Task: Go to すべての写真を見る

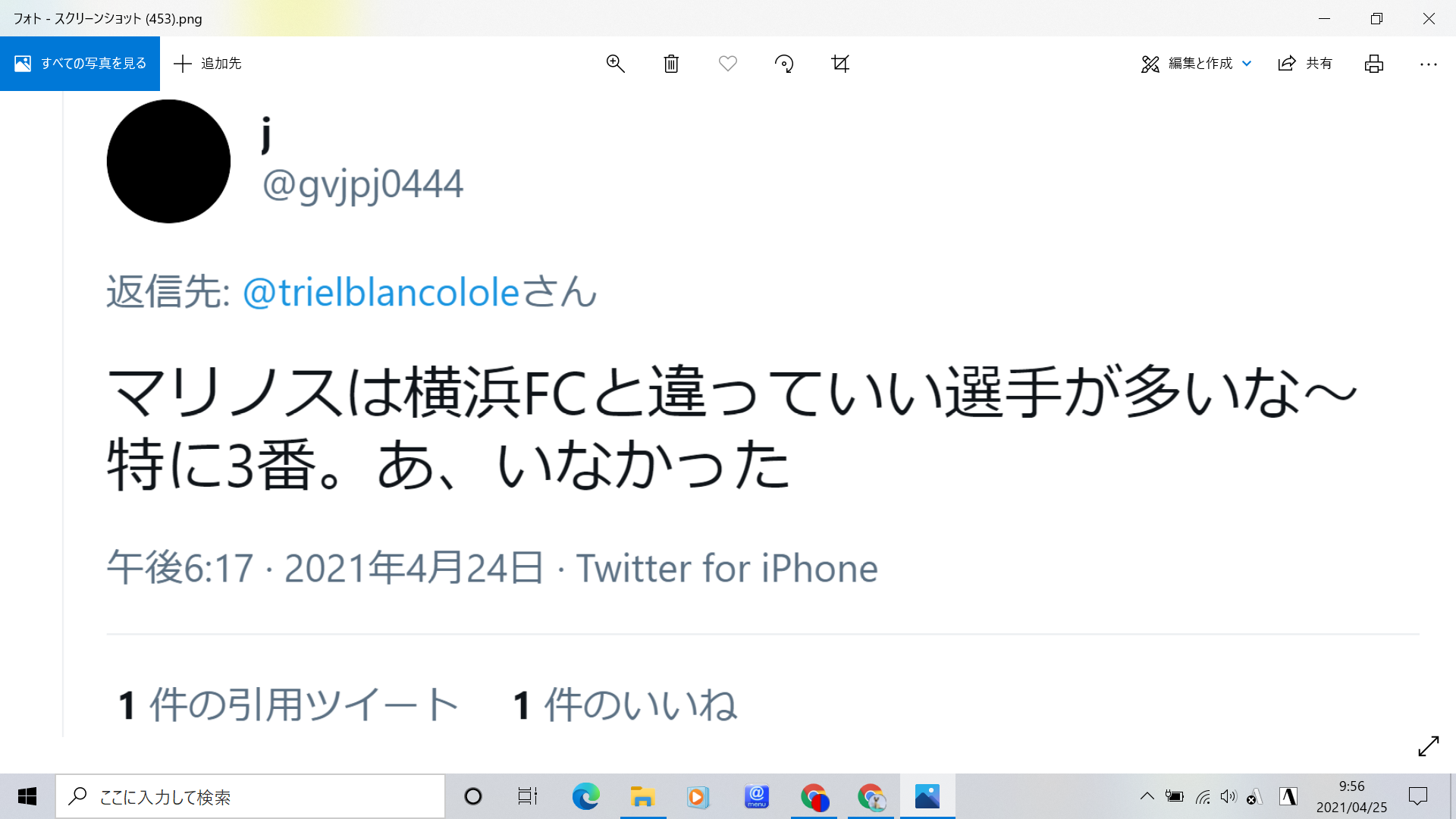Action: 80,64
